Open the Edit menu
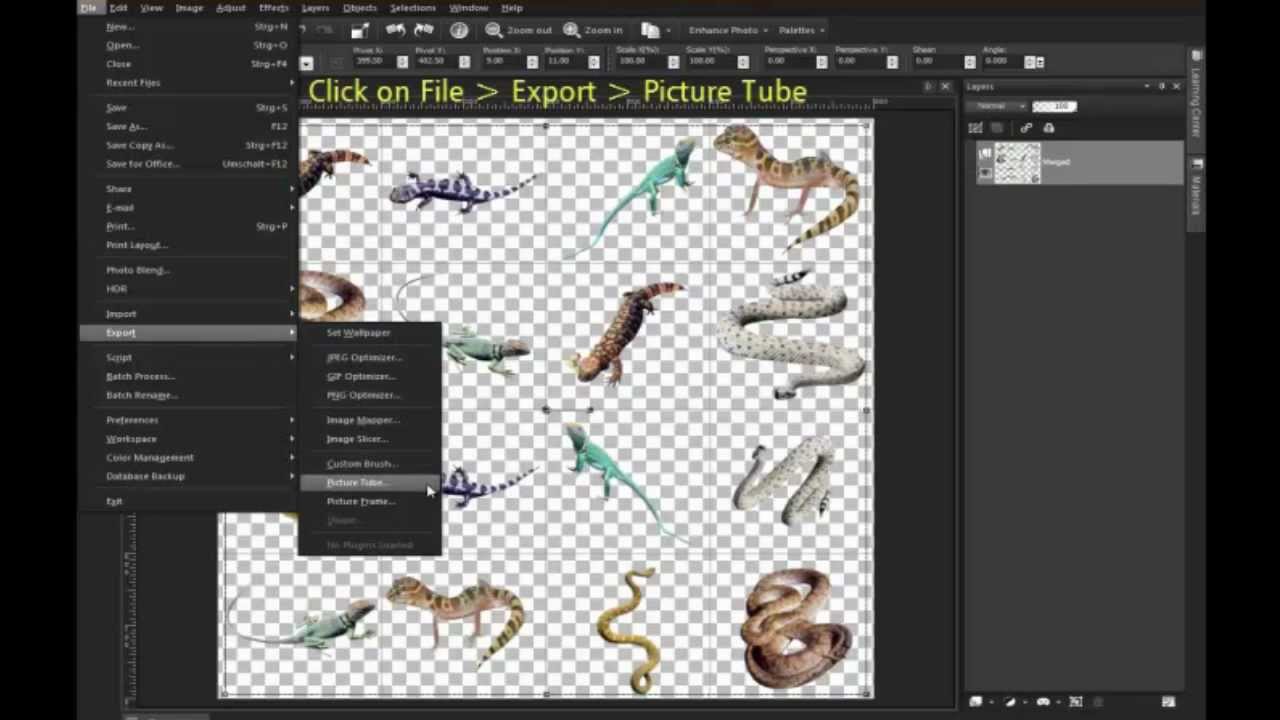This screenshot has height=720, width=1280. click(118, 8)
